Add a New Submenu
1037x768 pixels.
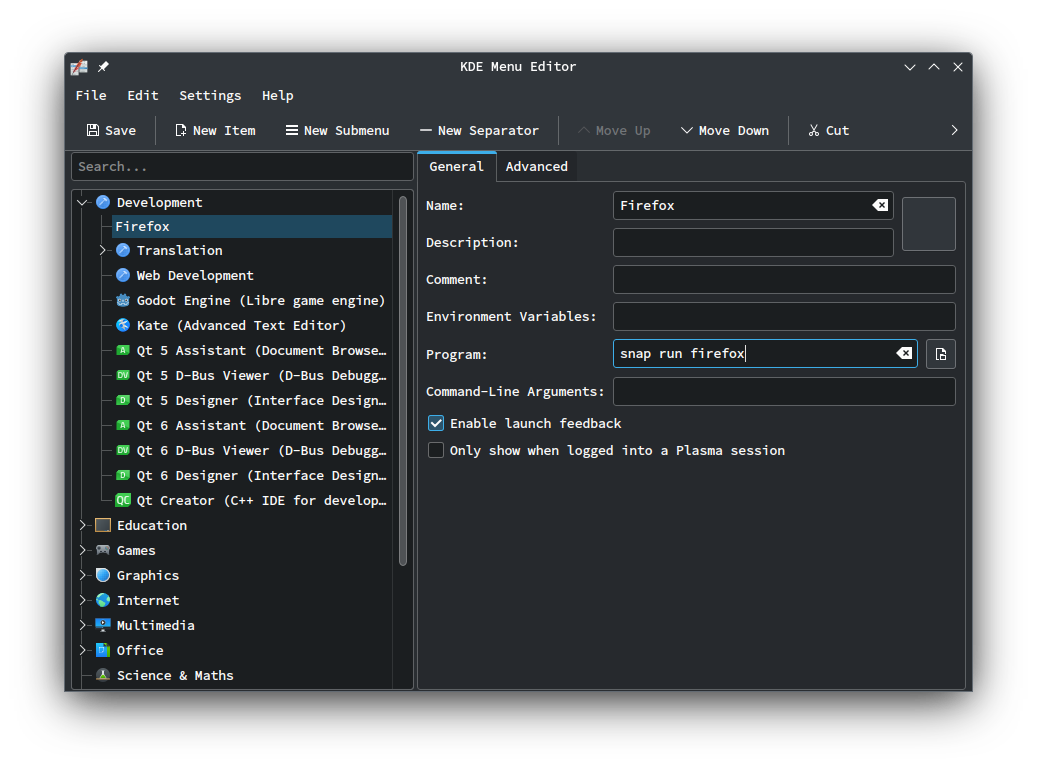(337, 130)
